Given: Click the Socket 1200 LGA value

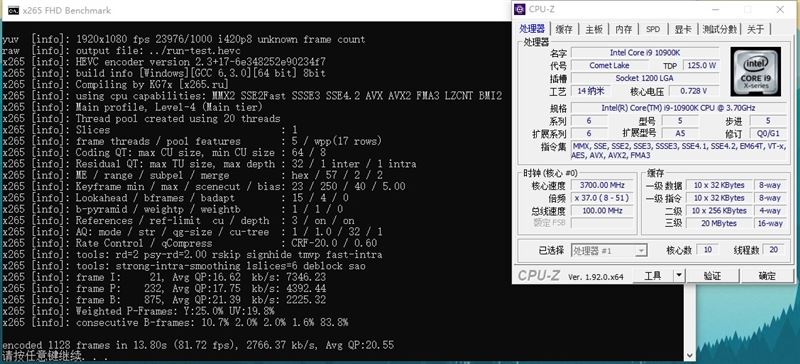Looking at the screenshot, I should 645,78.
